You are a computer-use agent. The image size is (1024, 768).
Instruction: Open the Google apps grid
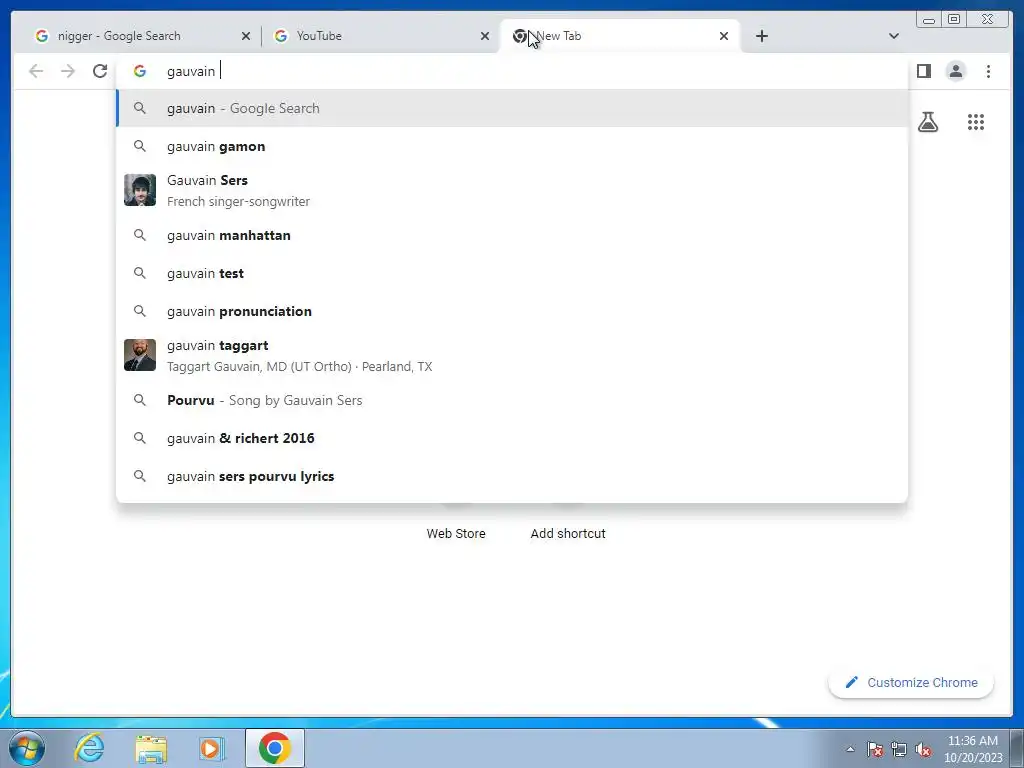coord(976,122)
